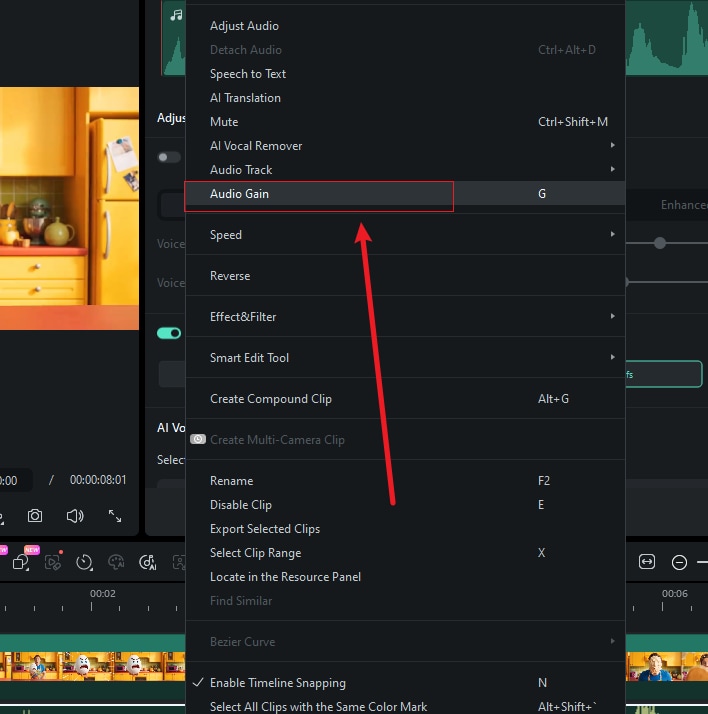Choose Select Clip Range
The width and height of the screenshot is (708, 714).
point(405,553)
